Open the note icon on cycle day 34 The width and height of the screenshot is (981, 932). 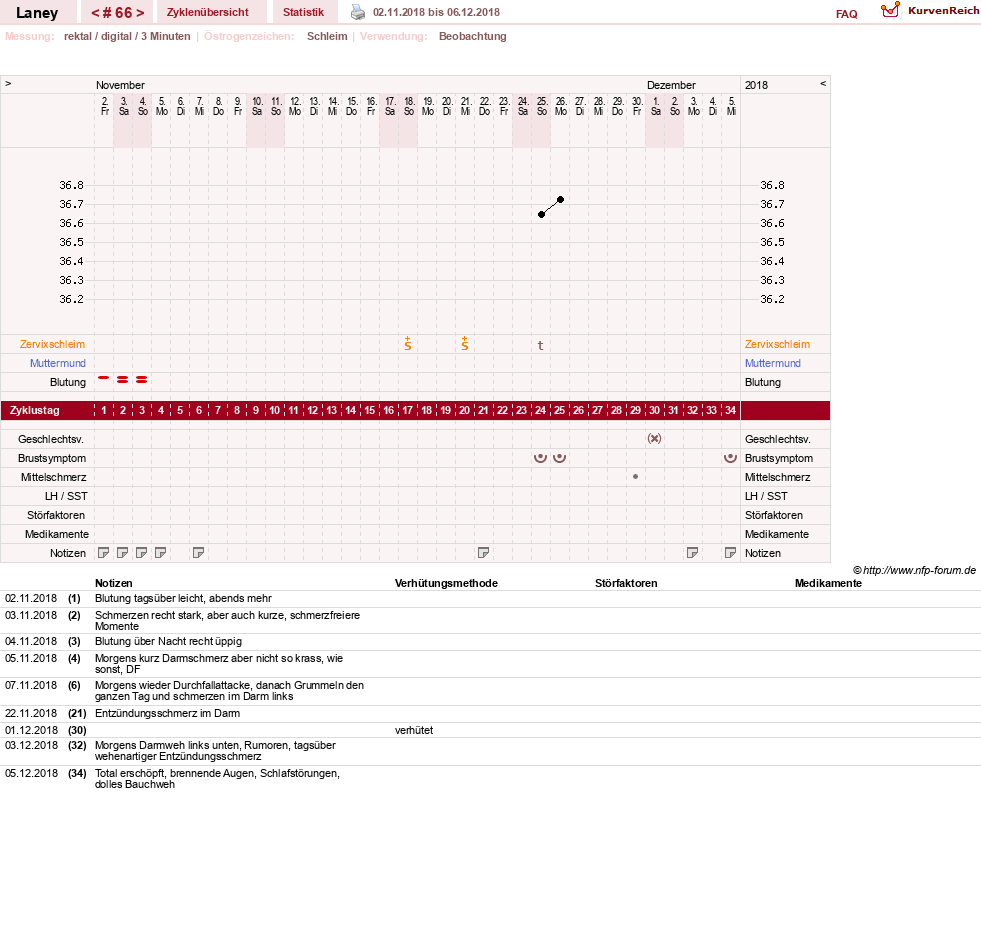730,553
